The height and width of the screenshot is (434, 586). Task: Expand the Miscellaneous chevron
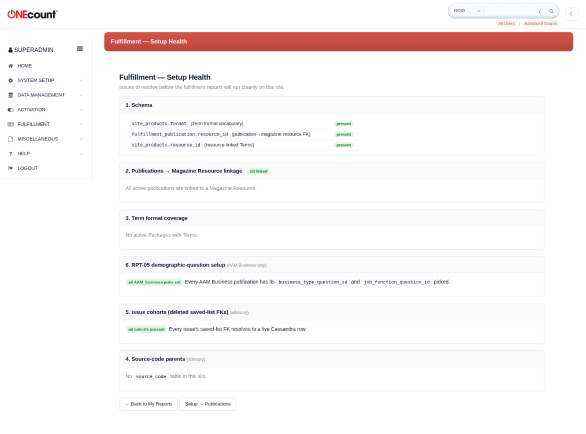pos(81,139)
